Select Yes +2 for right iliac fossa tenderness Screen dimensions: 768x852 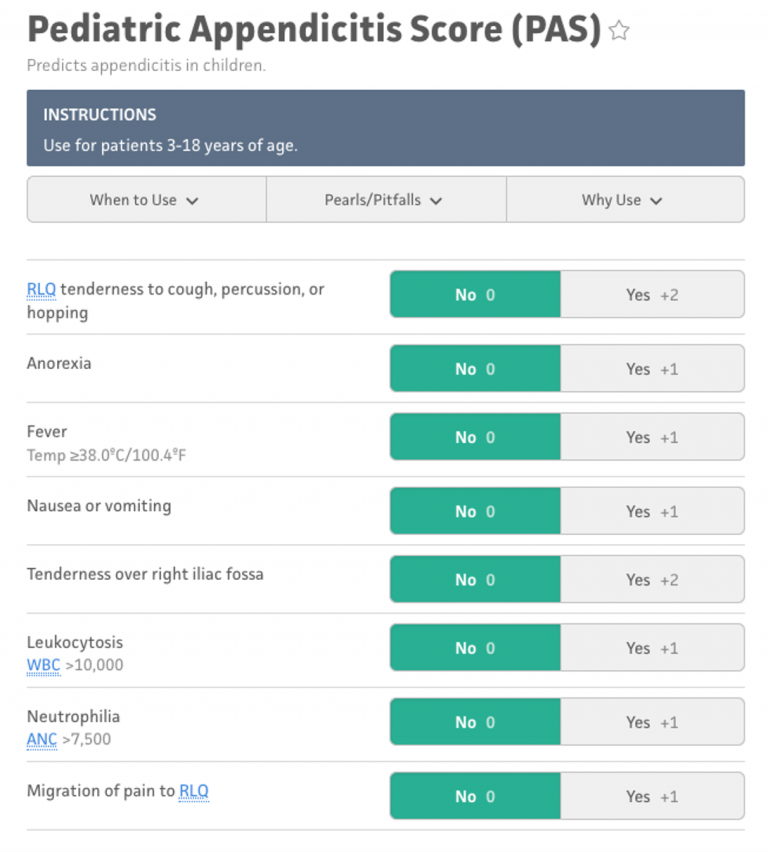[x=652, y=580]
